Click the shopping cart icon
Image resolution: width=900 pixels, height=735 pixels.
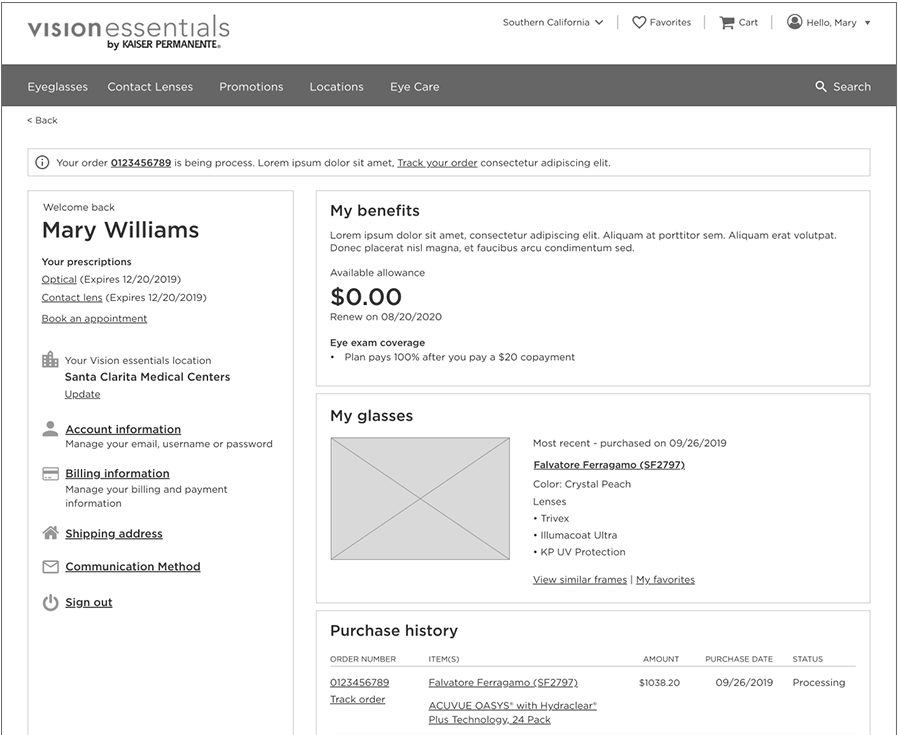pos(727,22)
